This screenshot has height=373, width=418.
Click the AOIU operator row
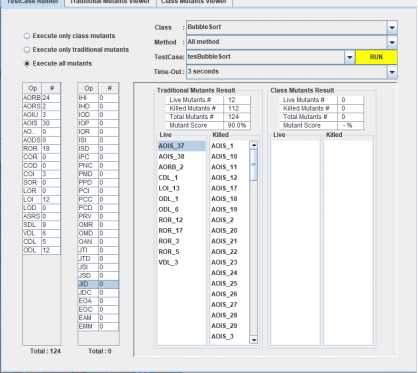(x=42, y=115)
